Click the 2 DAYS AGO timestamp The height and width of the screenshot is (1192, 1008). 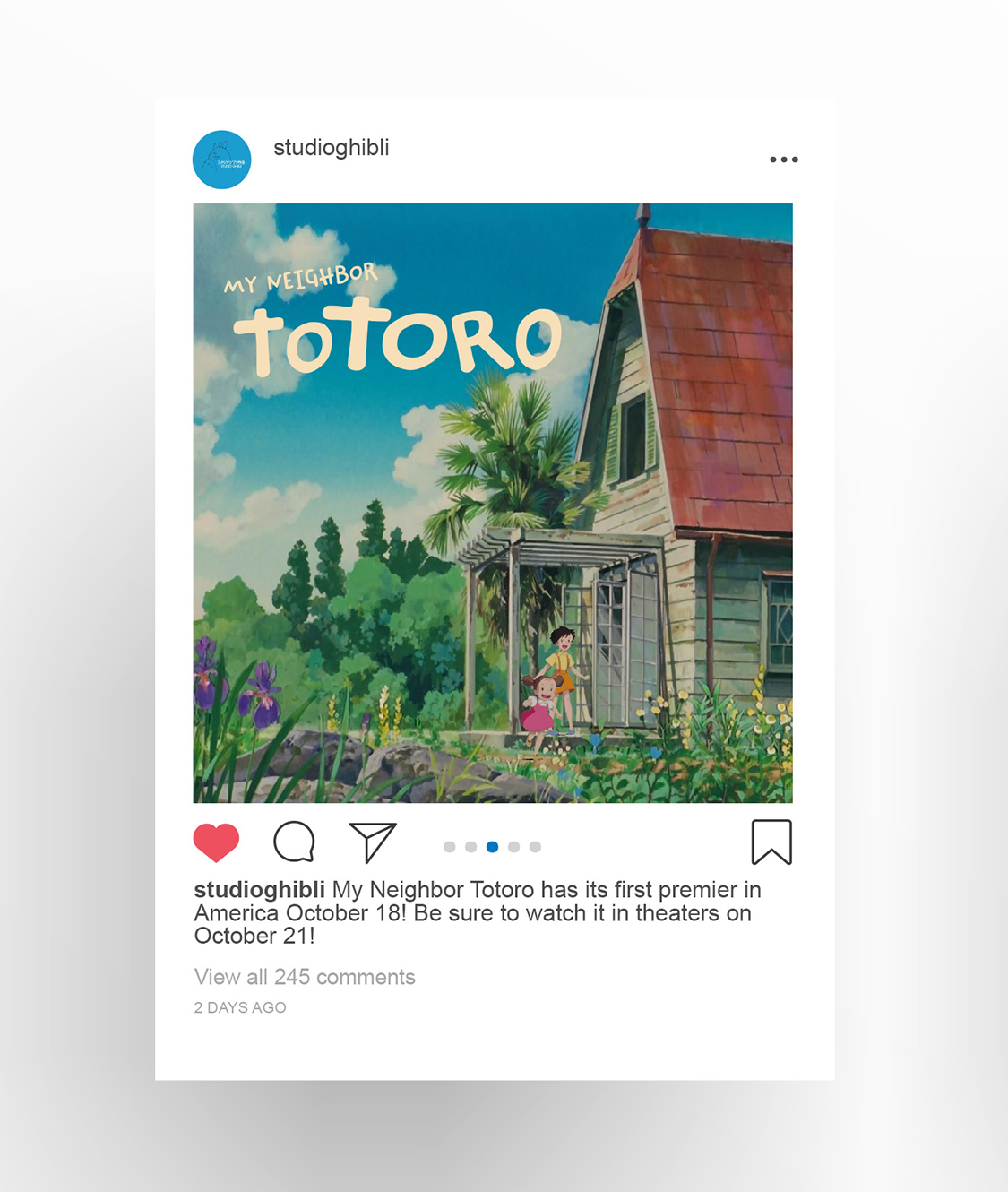tap(240, 1007)
